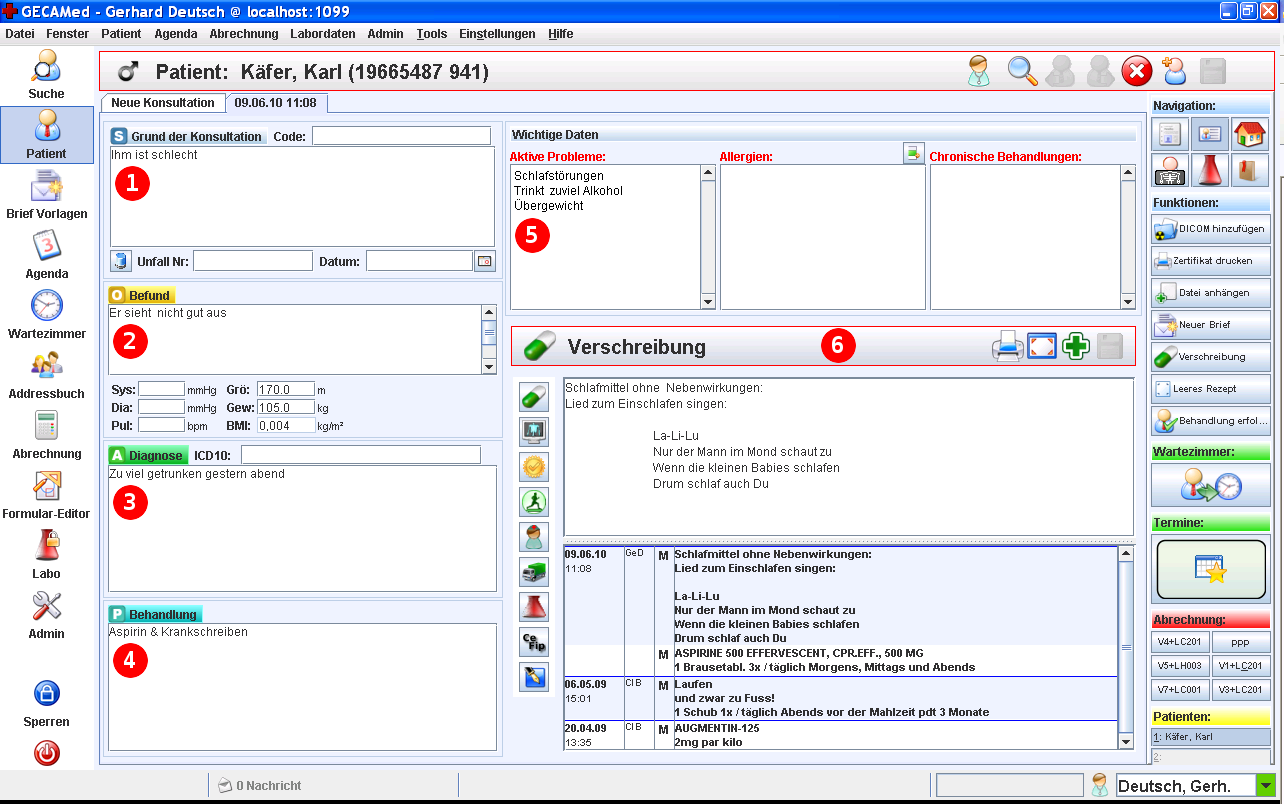Select patient 1: Käfer, Karl in Patienten list
This screenshot has width=1284, height=804.
pyautogui.click(x=1211, y=737)
